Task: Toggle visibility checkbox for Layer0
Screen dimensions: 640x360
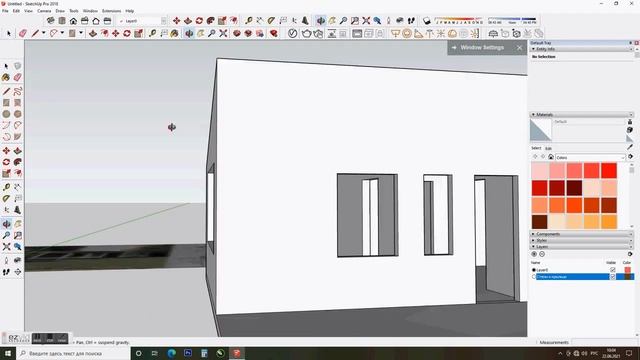Action: point(612,270)
